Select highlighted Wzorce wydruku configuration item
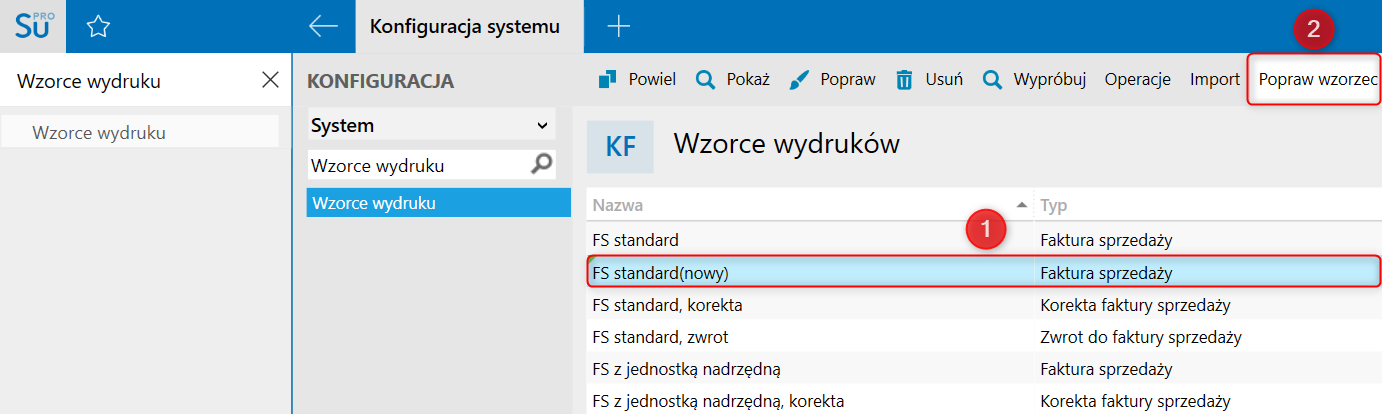1382x414 pixels. point(438,202)
